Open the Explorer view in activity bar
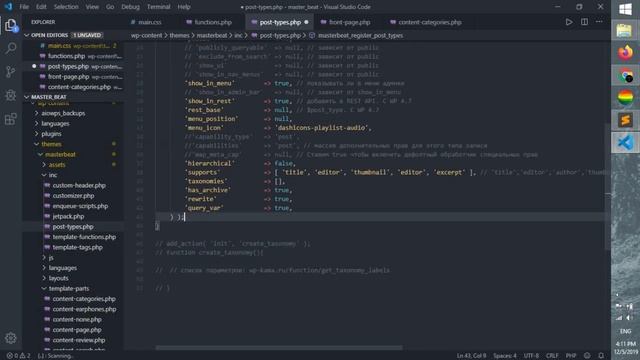 click(x=11, y=26)
